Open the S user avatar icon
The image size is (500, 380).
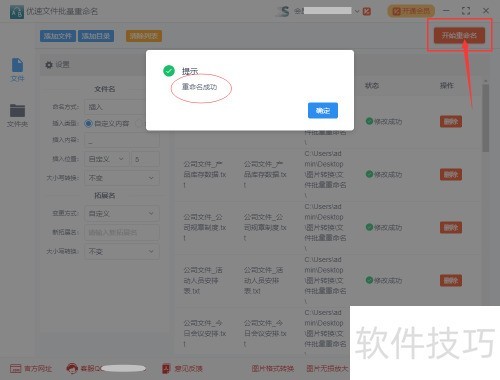[x=284, y=11]
